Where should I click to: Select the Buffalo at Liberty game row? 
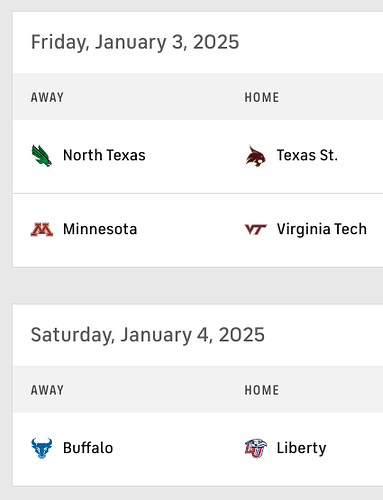(x=198, y=449)
